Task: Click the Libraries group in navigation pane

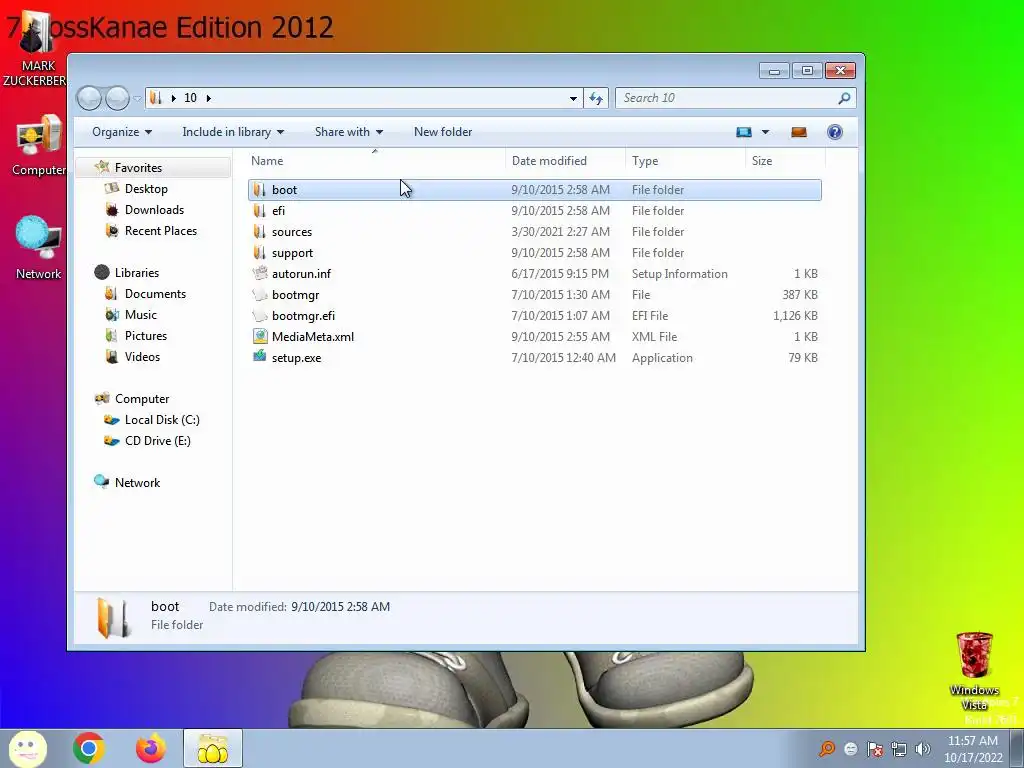Action: 136,272
